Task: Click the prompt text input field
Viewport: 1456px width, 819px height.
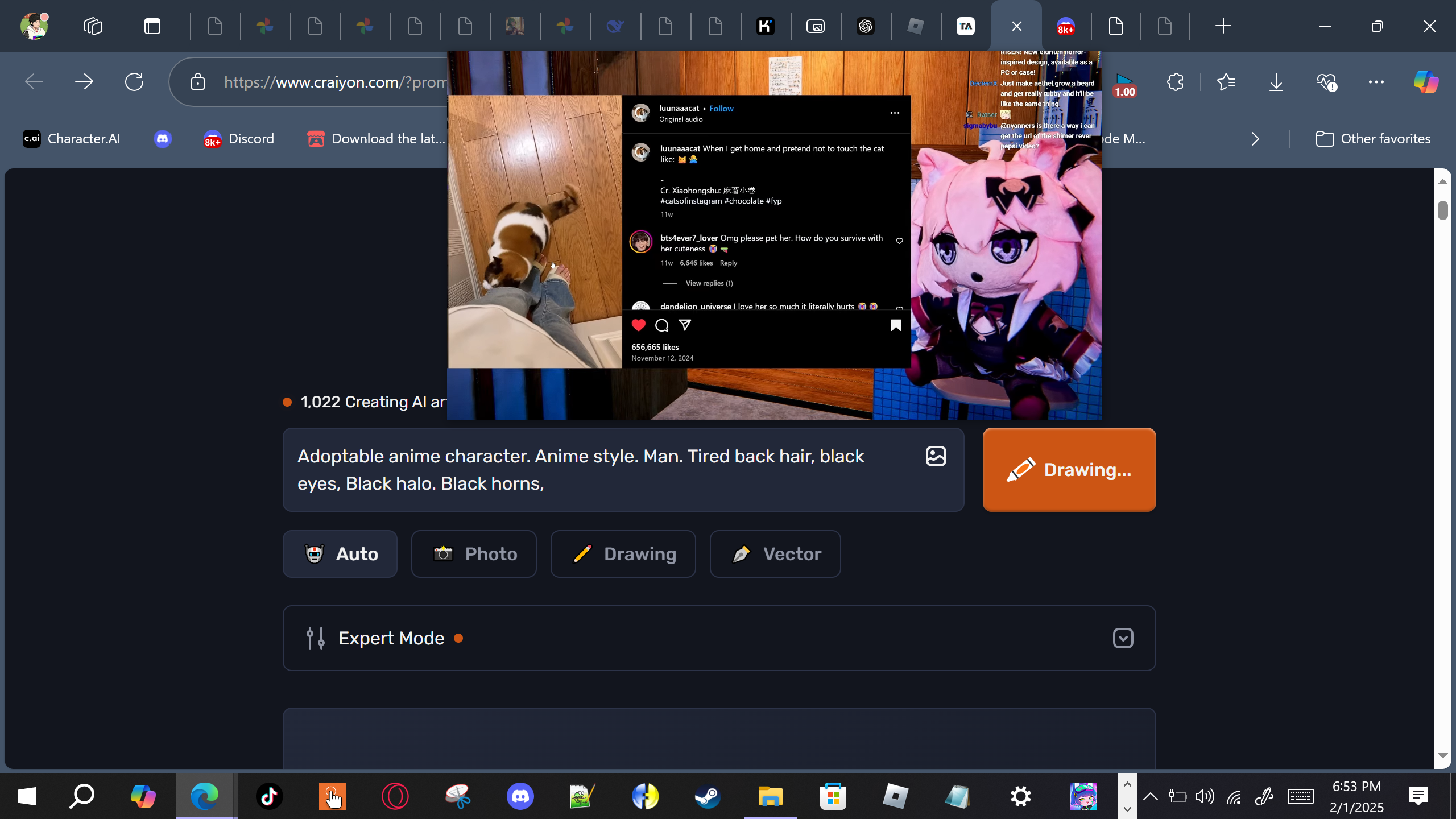Action: click(603, 470)
